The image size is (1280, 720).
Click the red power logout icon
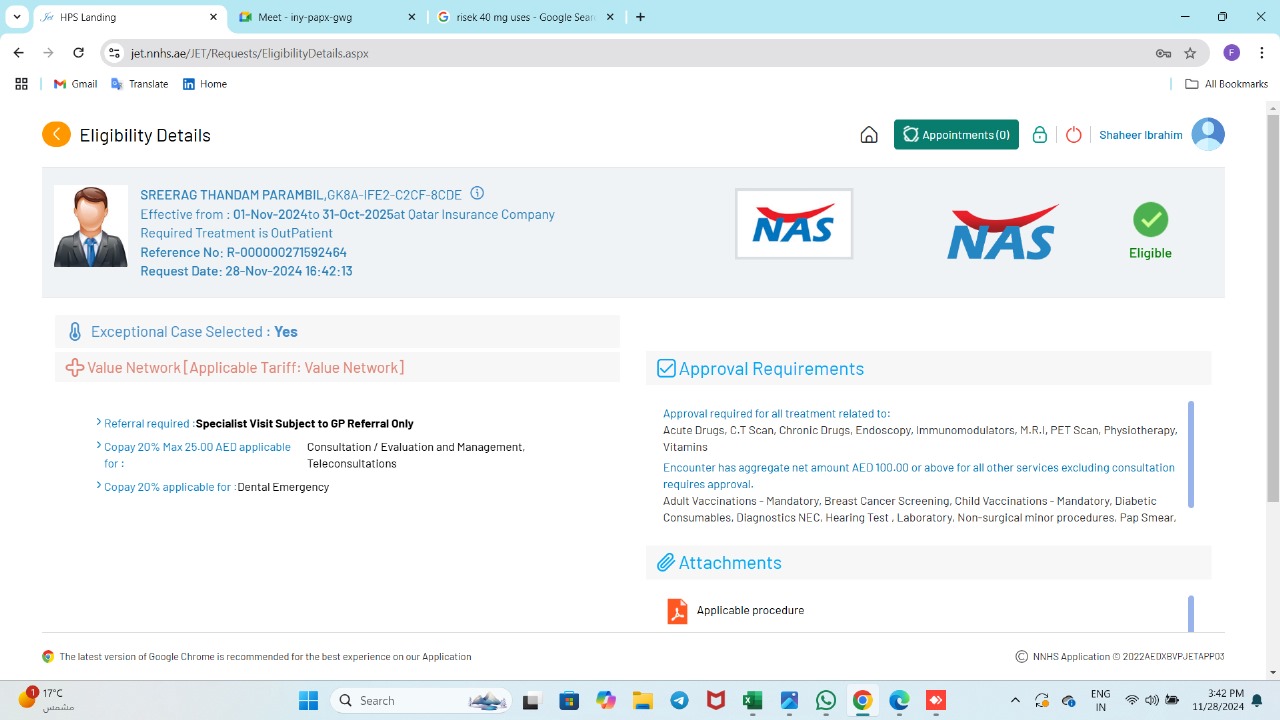click(x=1073, y=135)
